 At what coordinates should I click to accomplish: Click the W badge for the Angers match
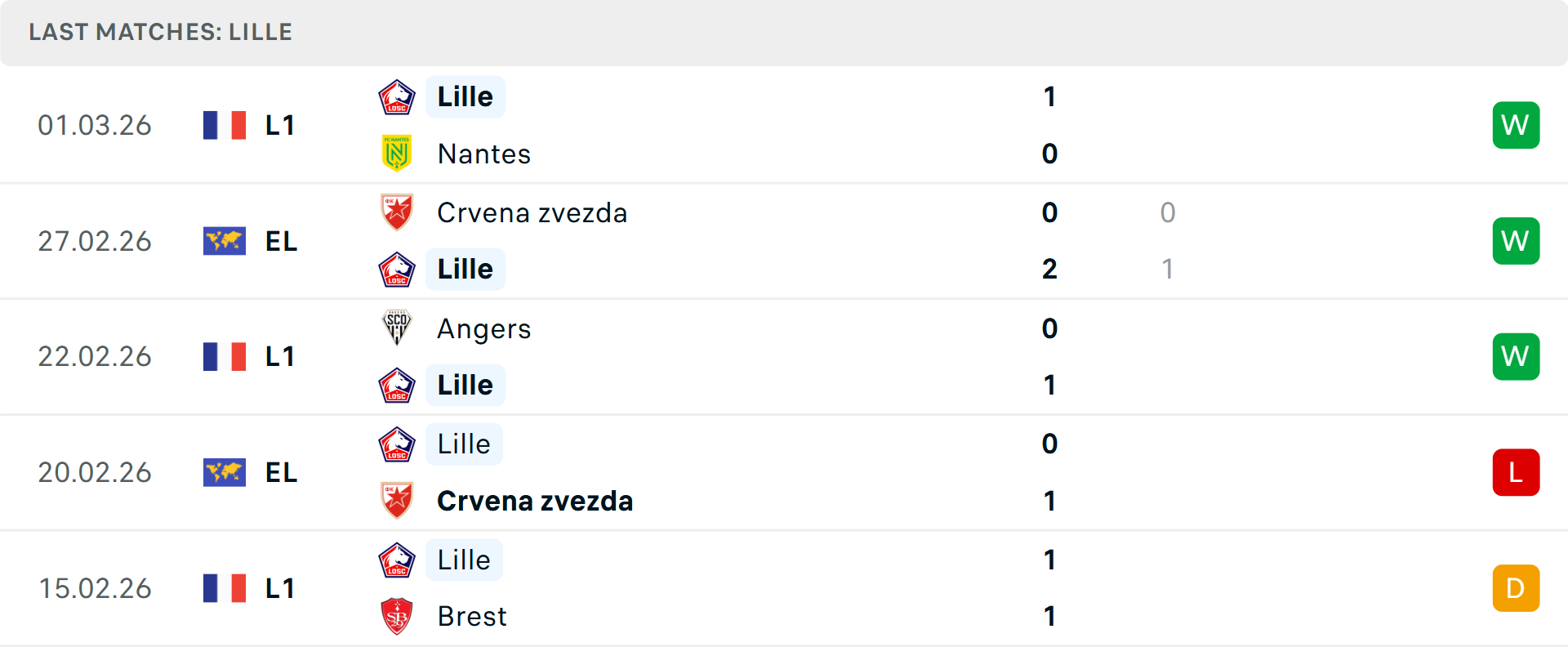tap(1516, 356)
